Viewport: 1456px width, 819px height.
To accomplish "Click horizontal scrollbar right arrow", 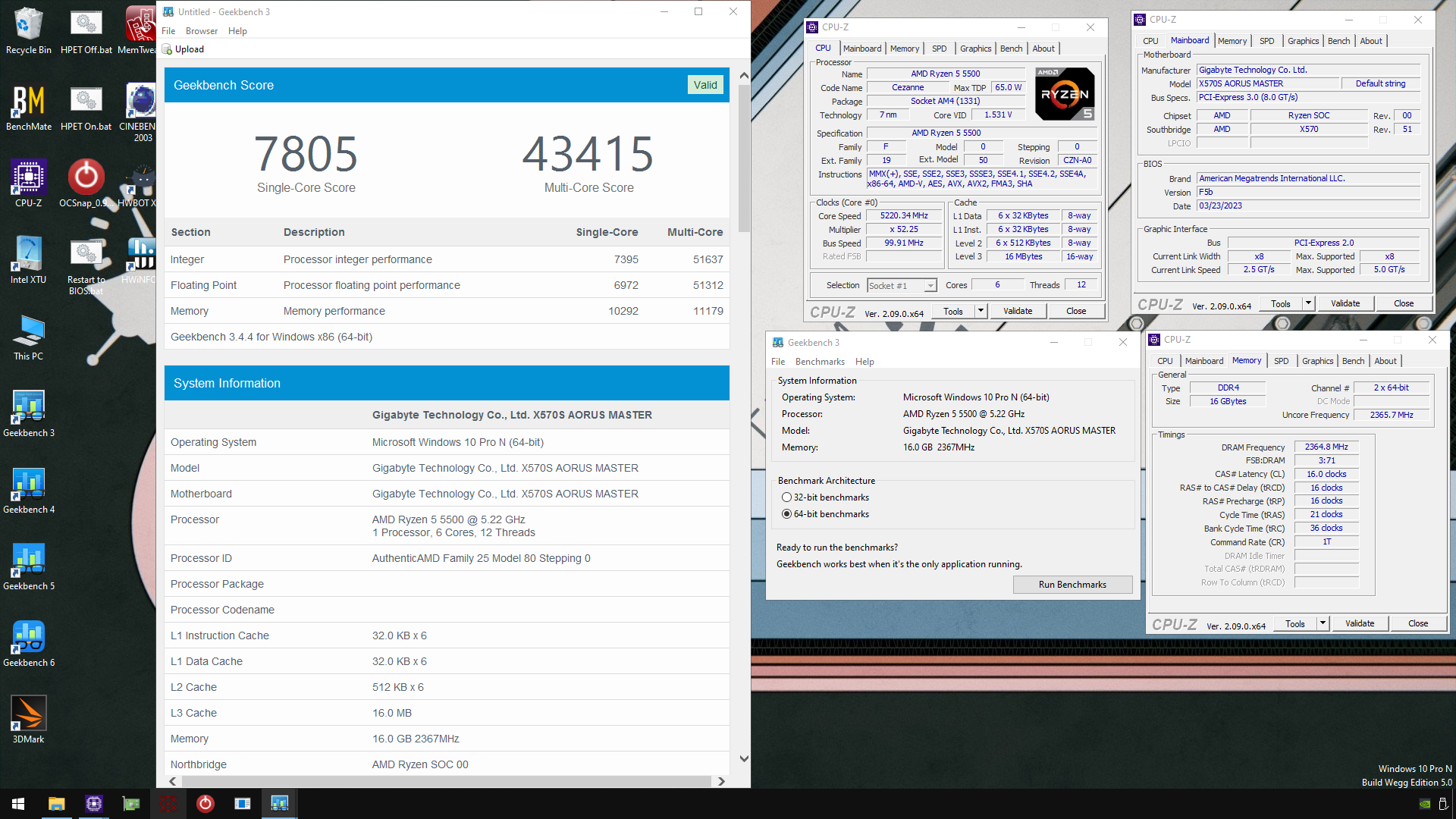I will pyautogui.click(x=721, y=781).
